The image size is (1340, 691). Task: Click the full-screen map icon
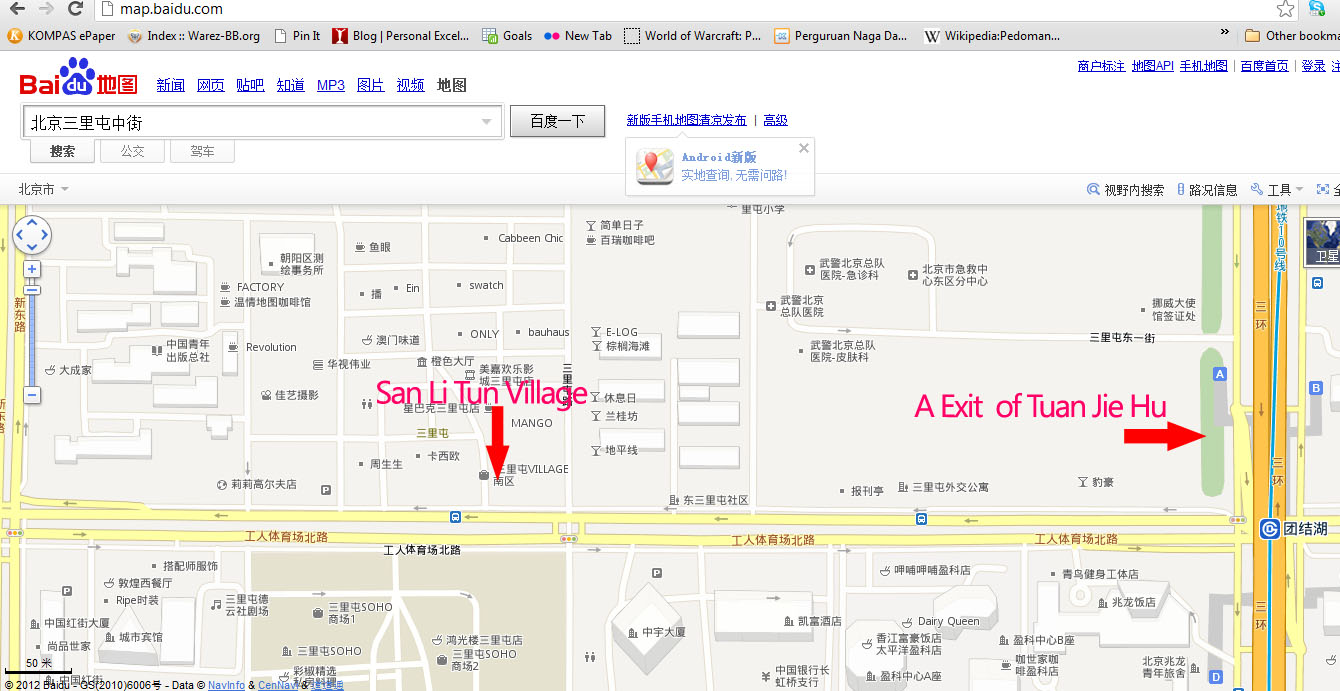click(1323, 189)
